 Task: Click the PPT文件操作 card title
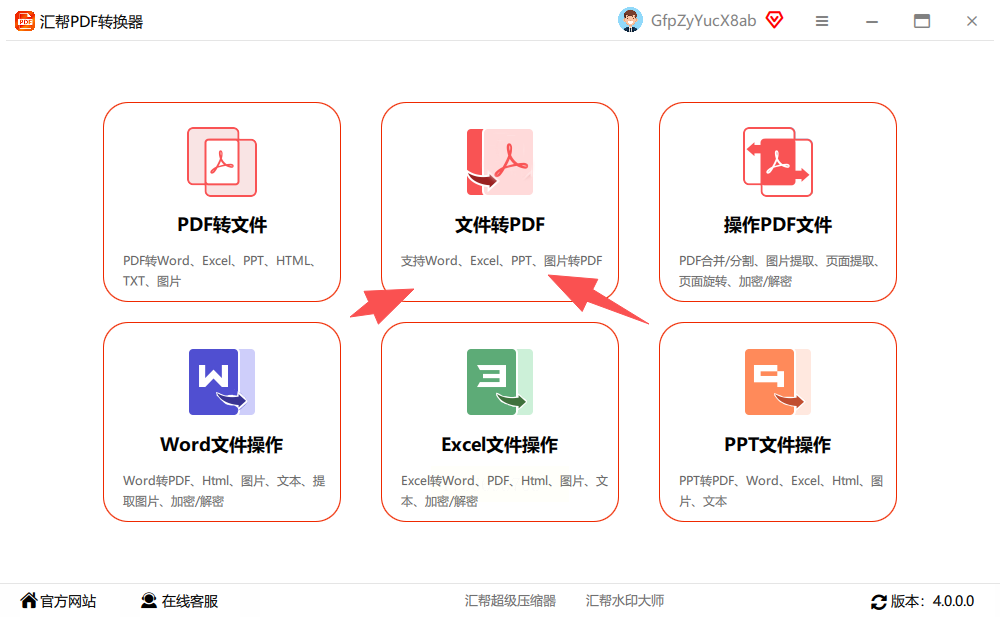[777, 445]
